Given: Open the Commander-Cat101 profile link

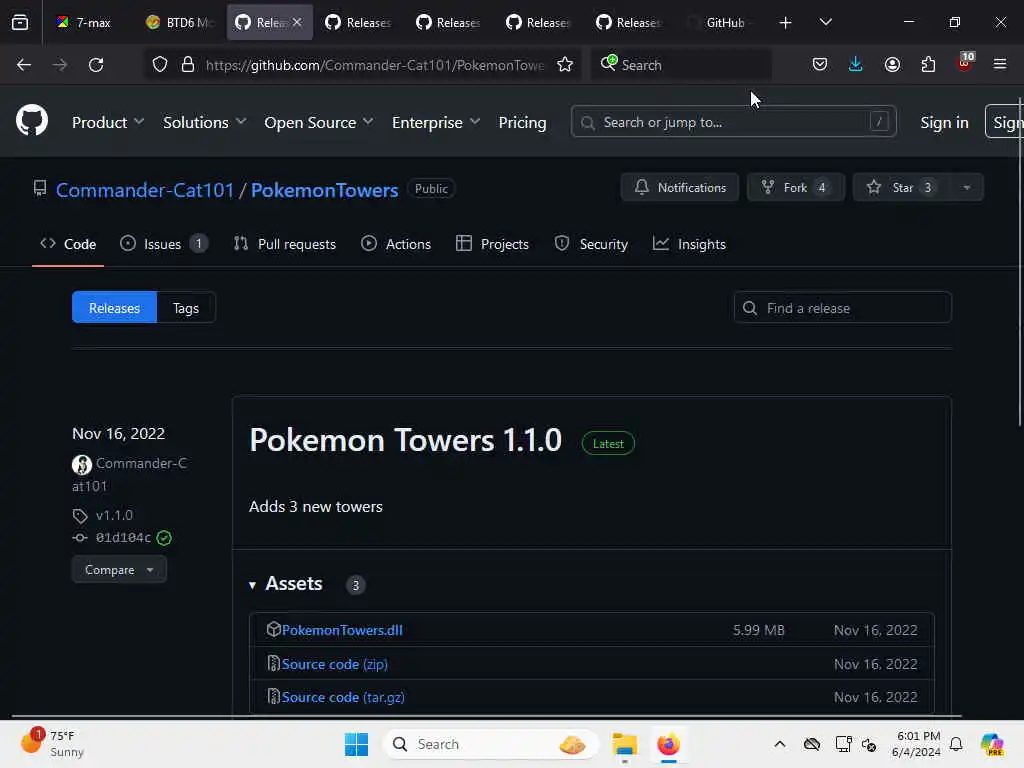Looking at the screenshot, I should [x=145, y=190].
